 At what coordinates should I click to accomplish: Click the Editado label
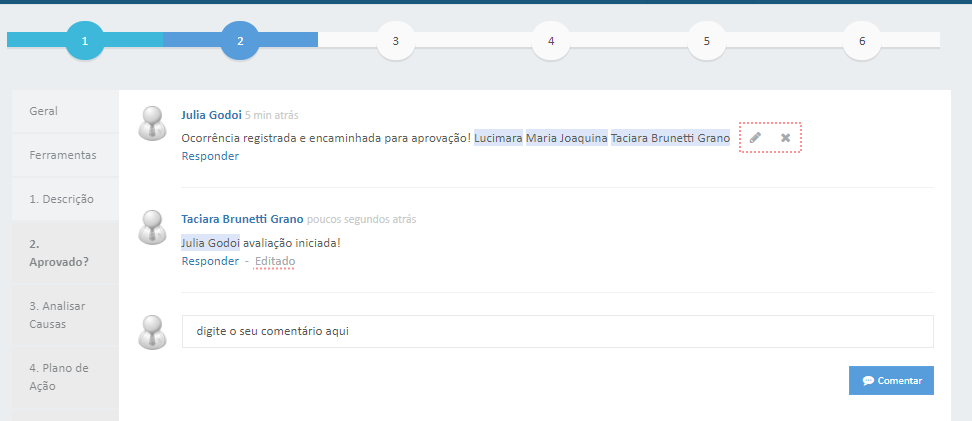click(275, 261)
